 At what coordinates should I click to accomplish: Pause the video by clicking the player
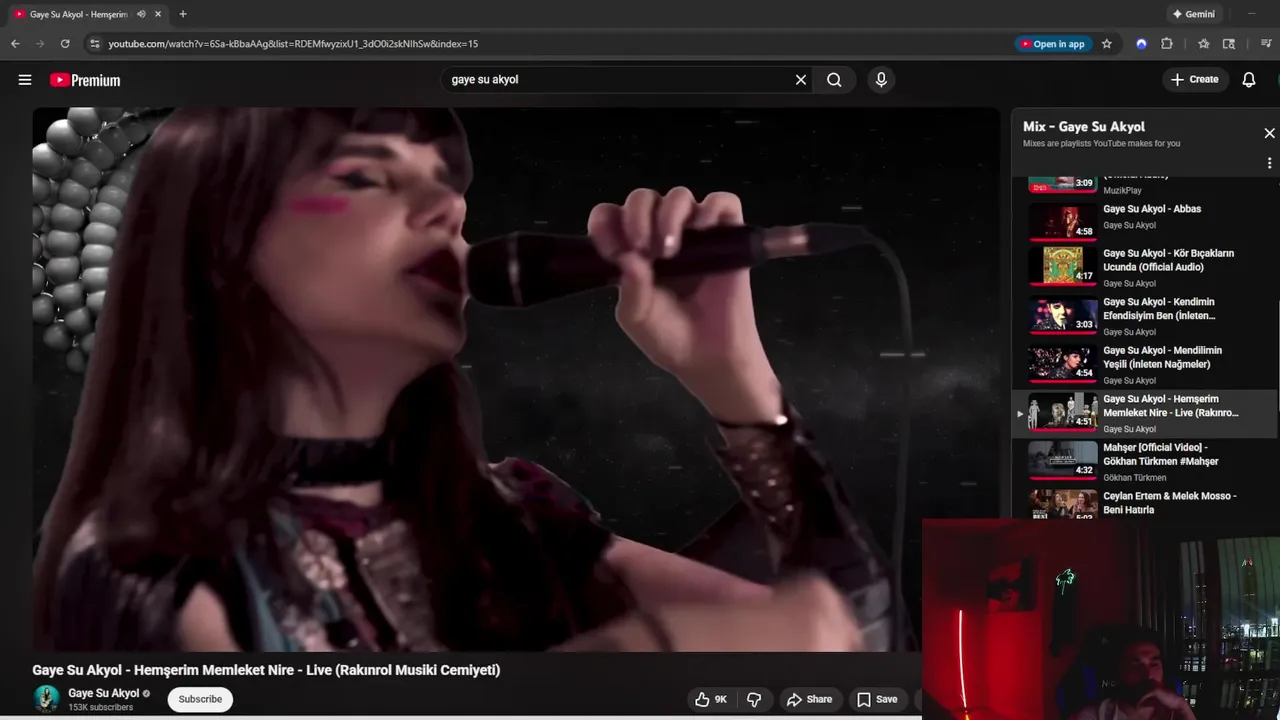click(x=516, y=380)
